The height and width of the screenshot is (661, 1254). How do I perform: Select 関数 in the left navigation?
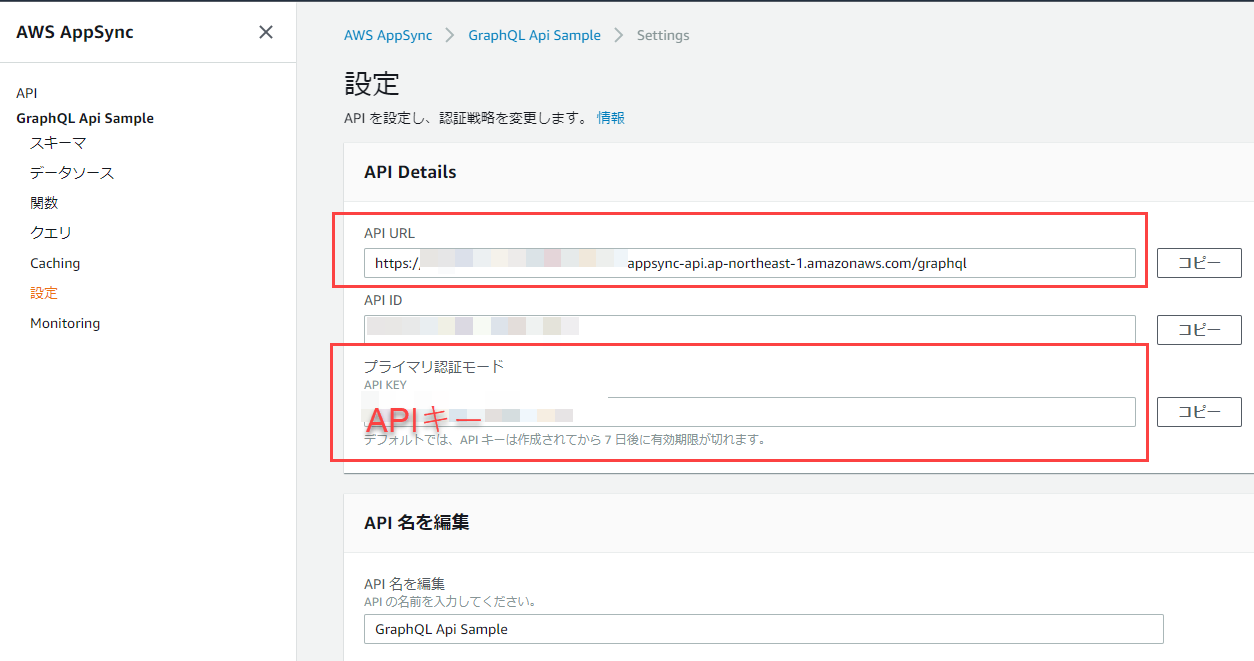pos(44,202)
